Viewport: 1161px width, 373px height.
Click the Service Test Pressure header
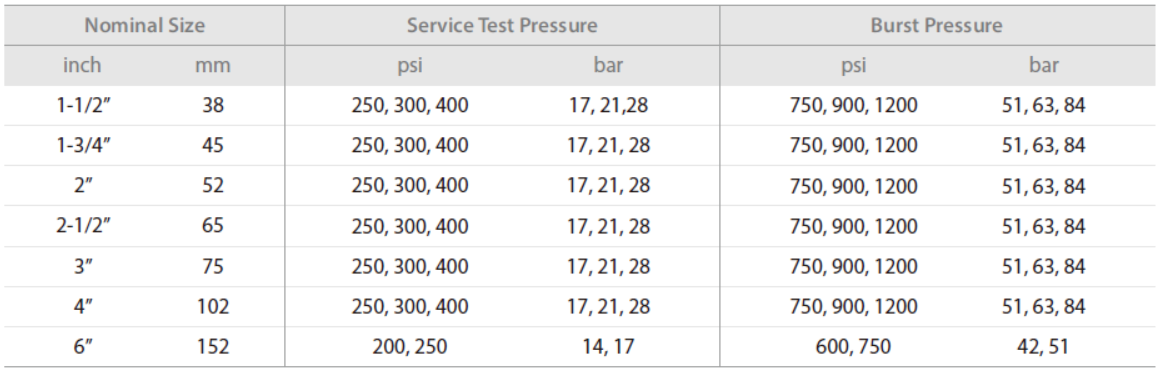tap(502, 26)
